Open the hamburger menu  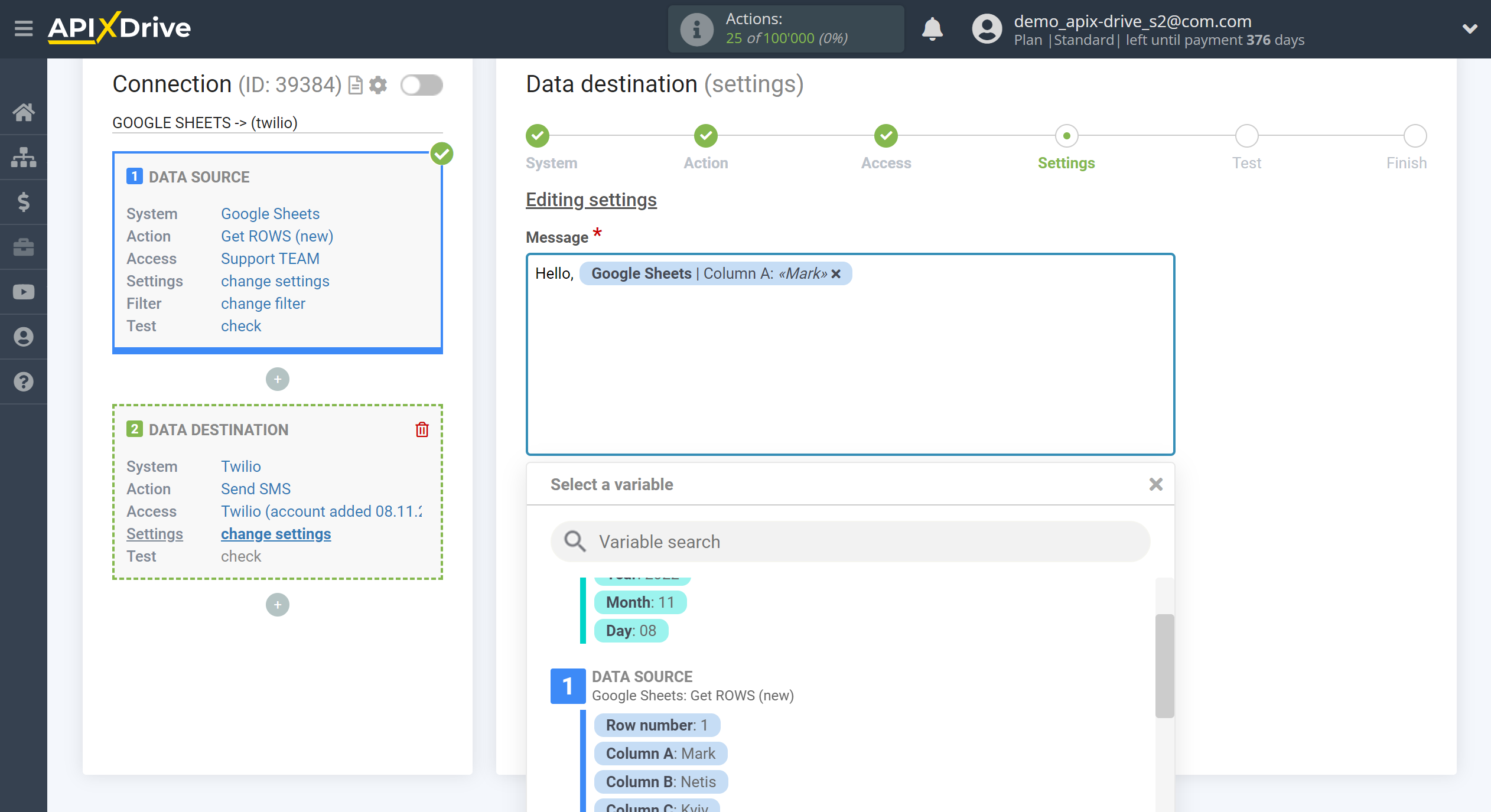click(x=24, y=28)
